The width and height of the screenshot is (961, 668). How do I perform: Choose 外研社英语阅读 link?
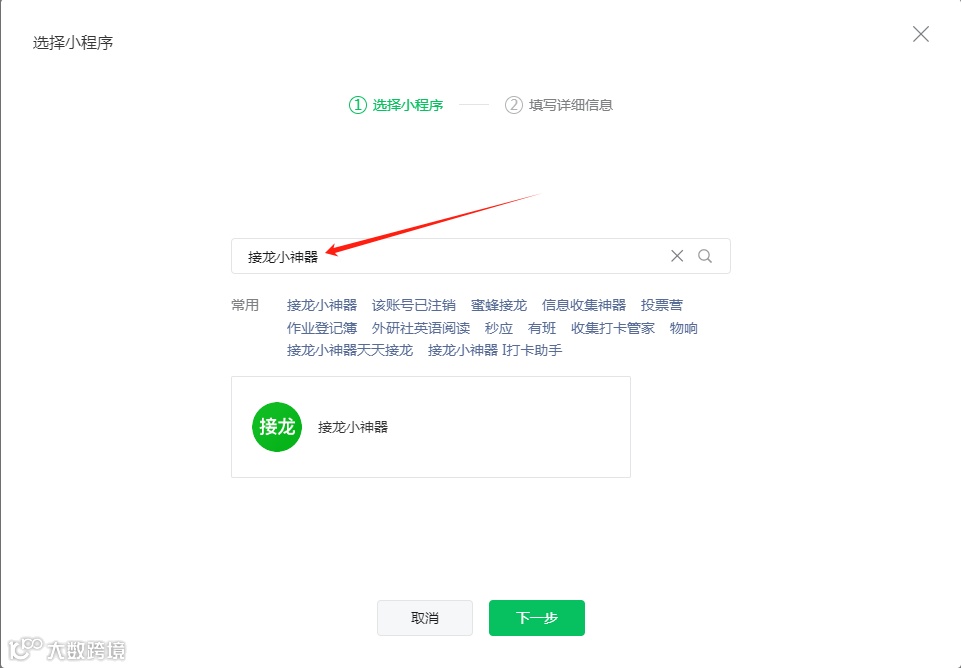pos(421,328)
